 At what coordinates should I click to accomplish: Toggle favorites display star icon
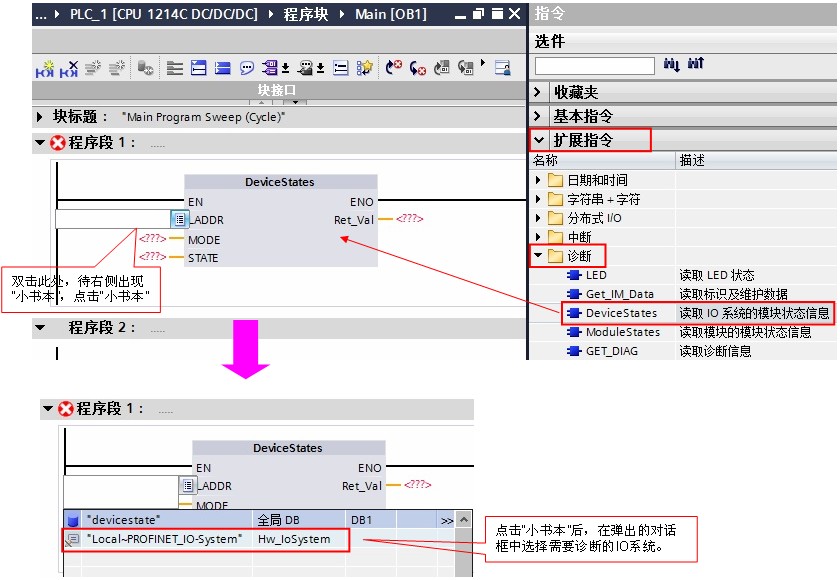click(x=365, y=68)
